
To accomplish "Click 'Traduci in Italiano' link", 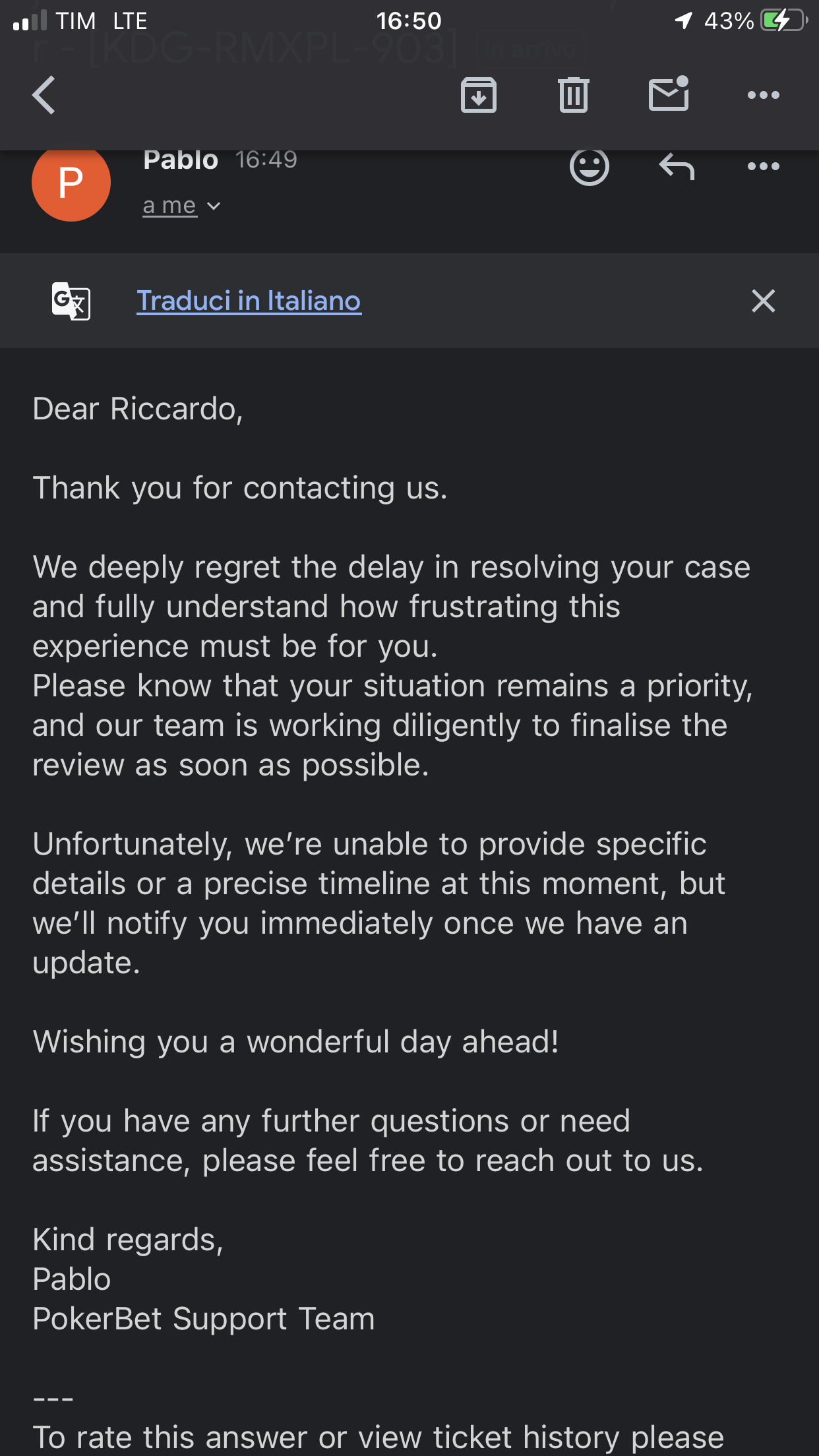I will 249,301.
